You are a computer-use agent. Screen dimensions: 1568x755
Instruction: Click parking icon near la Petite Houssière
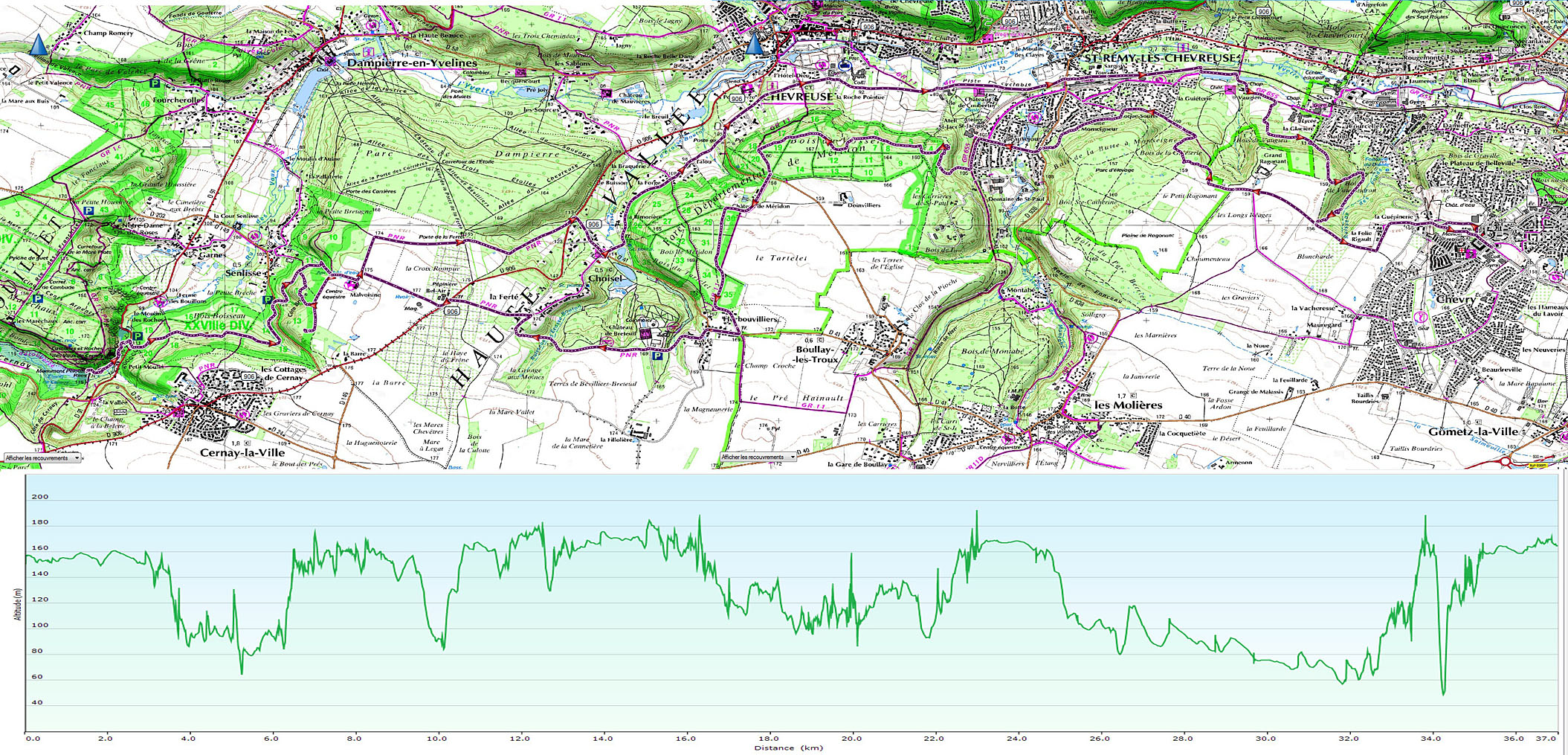[88, 211]
